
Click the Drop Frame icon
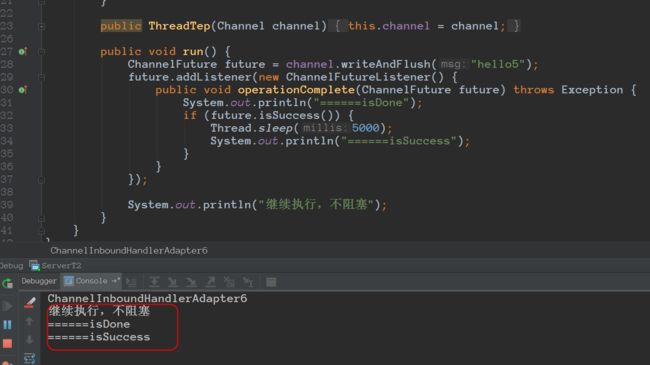[x=229, y=282]
